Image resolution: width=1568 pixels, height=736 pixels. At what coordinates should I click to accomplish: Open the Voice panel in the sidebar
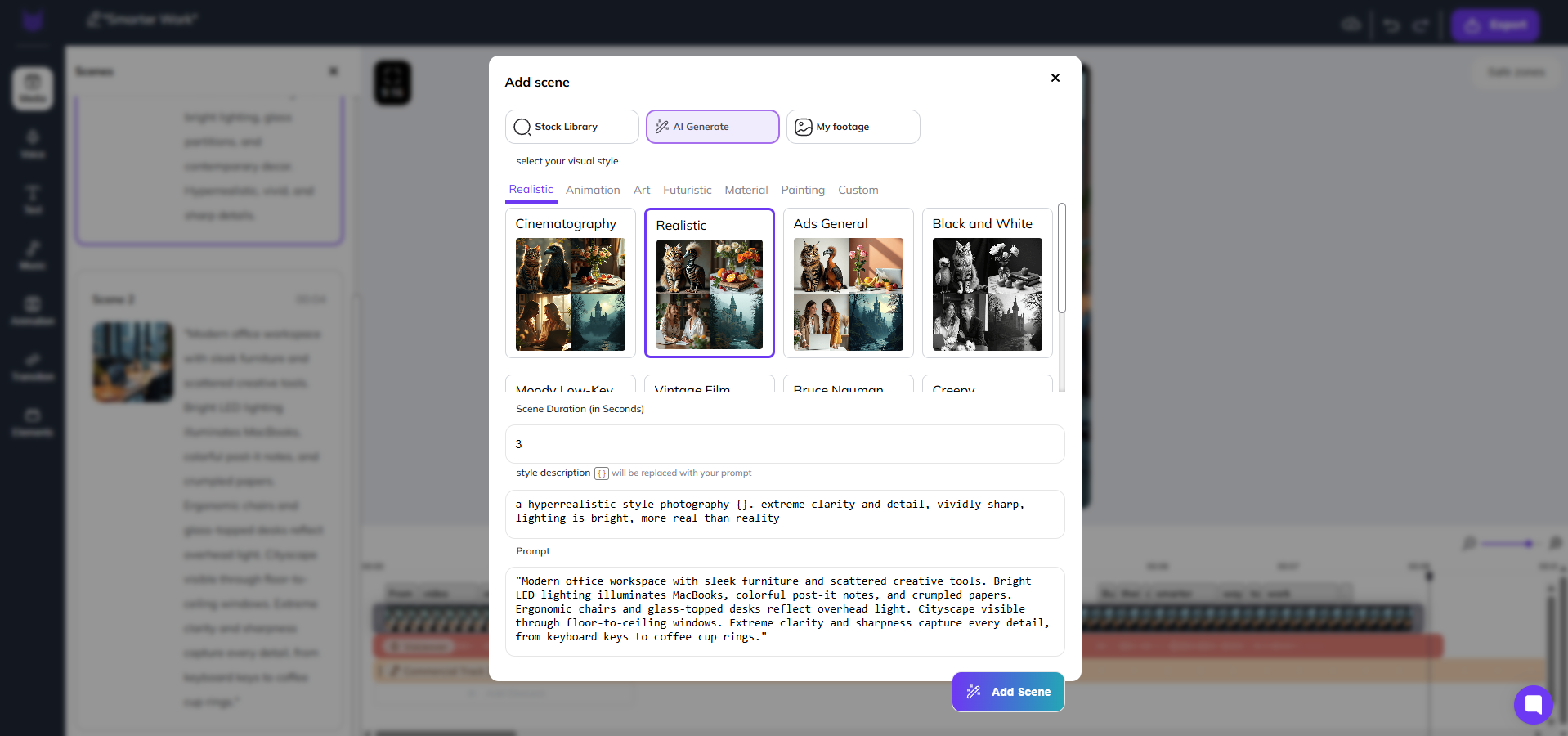(x=33, y=144)
